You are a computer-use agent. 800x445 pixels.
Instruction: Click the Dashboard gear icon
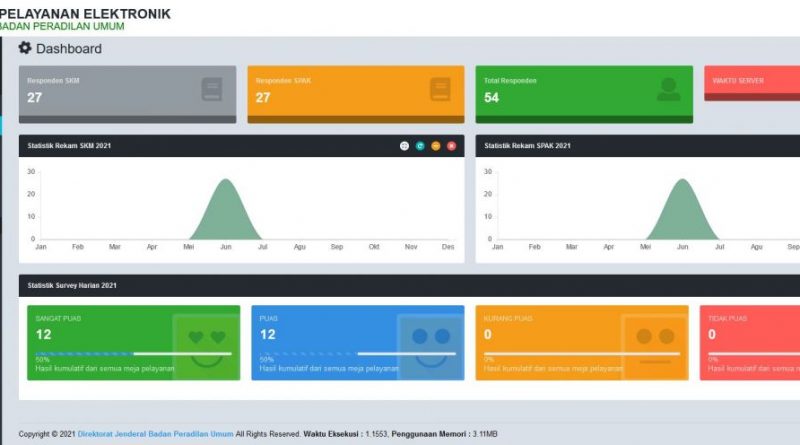coord(25,48)
